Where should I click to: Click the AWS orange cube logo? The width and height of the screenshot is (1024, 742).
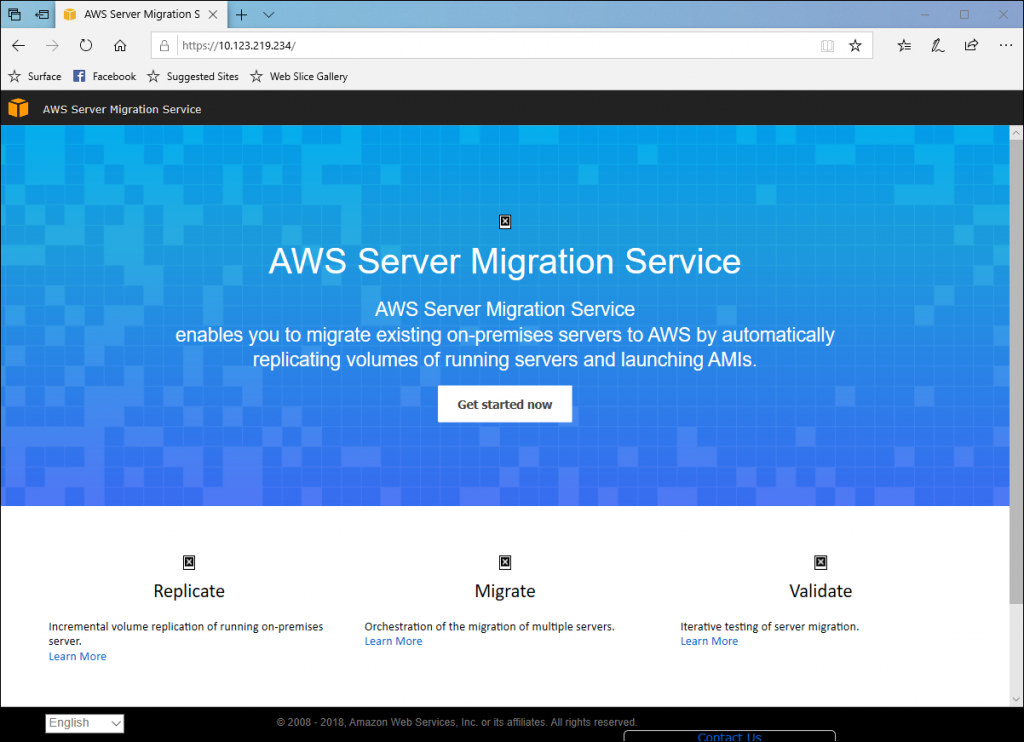(18, 108)
